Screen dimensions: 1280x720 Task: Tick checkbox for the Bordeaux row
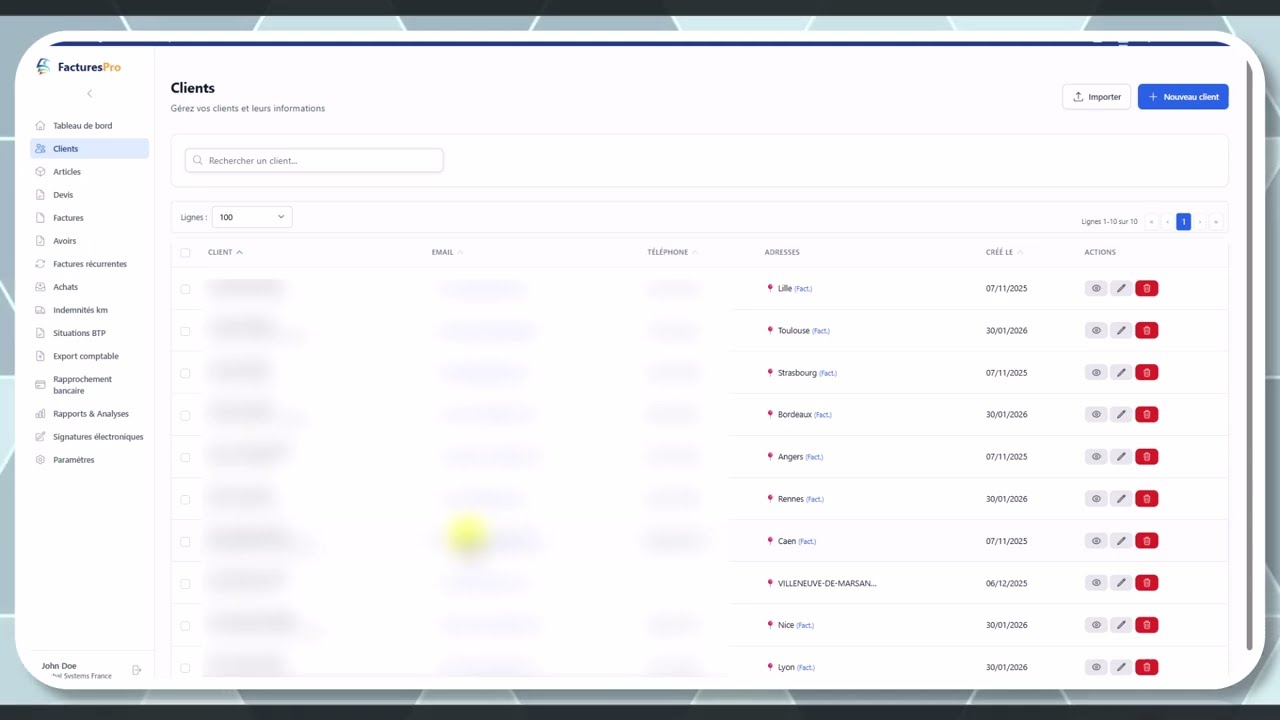pyautogui.click(x=185, y=415)
